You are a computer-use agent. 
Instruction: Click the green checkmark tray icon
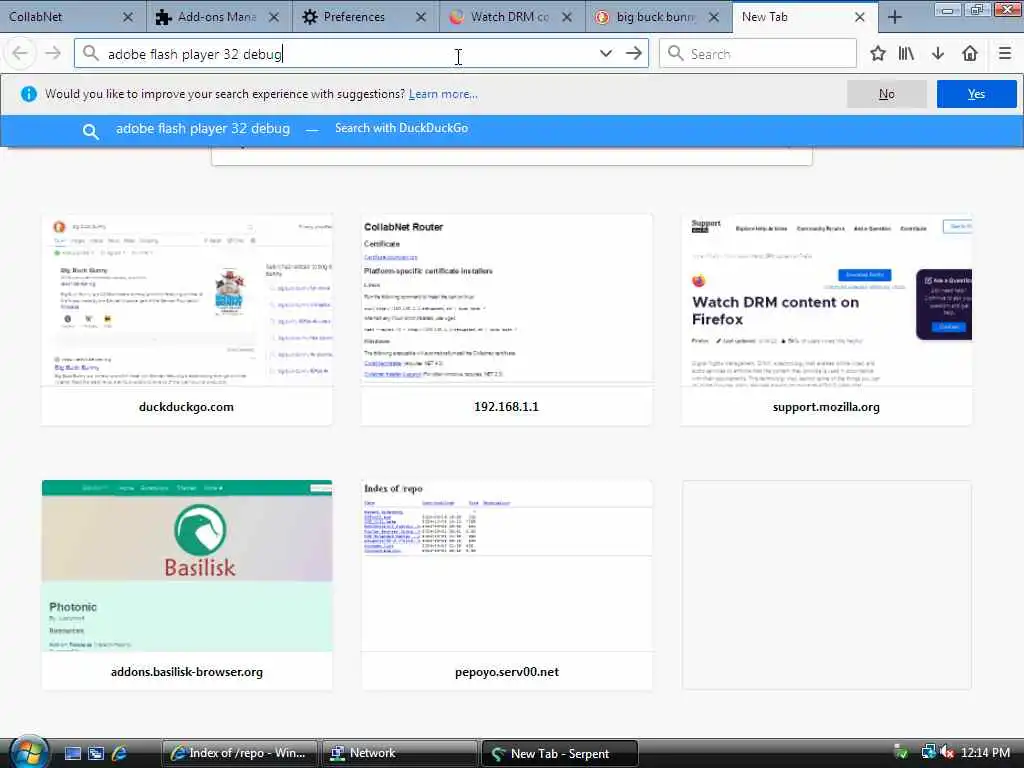(901, 753)
